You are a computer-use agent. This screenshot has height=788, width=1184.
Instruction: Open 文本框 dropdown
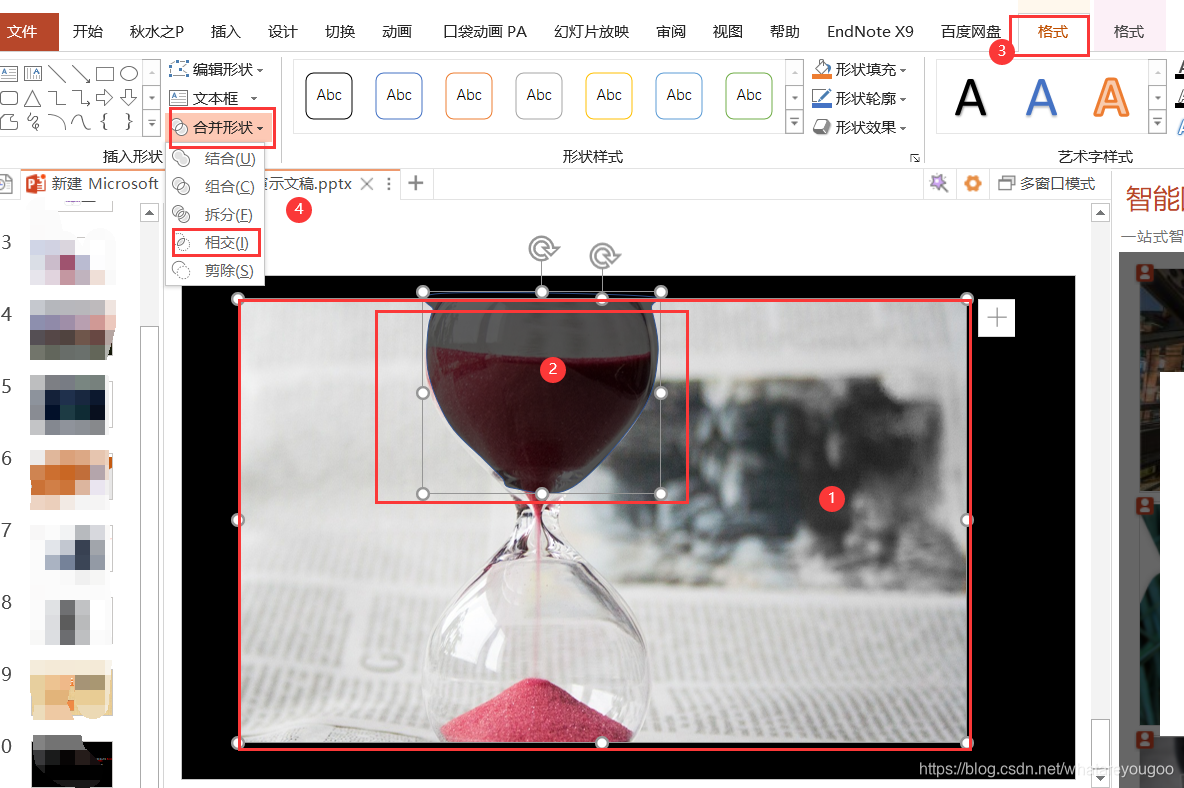point(214,98)
